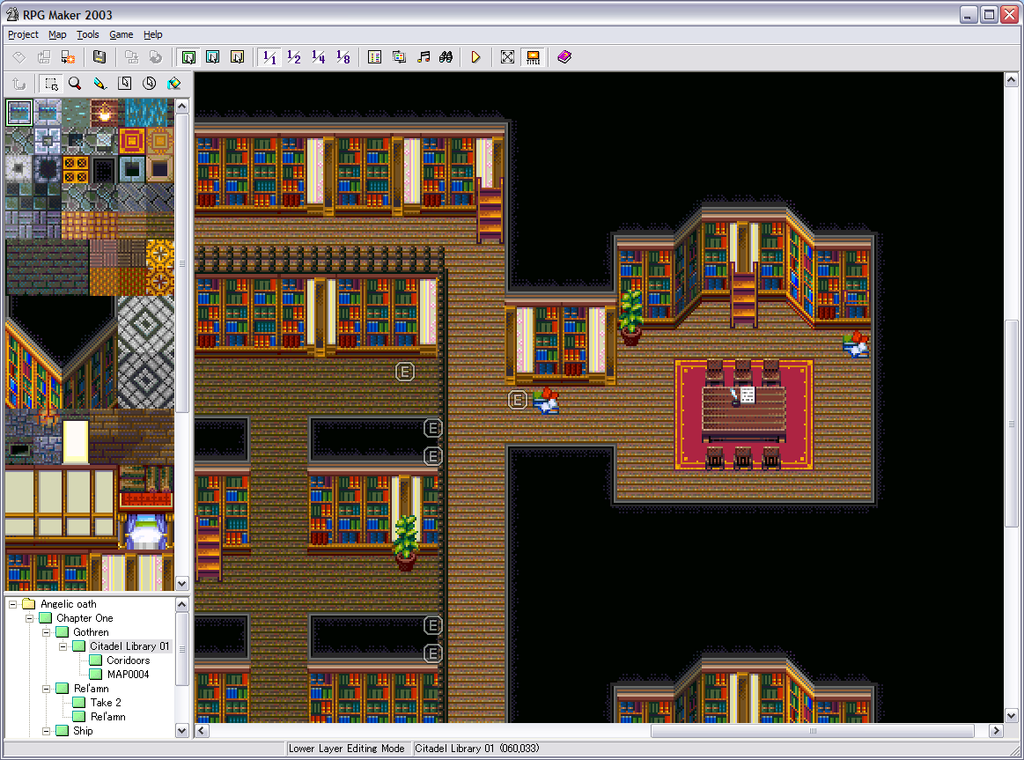Pick the bed tile in palette
The width and height of the screenshot is (1024, 760).
[146, 530]
